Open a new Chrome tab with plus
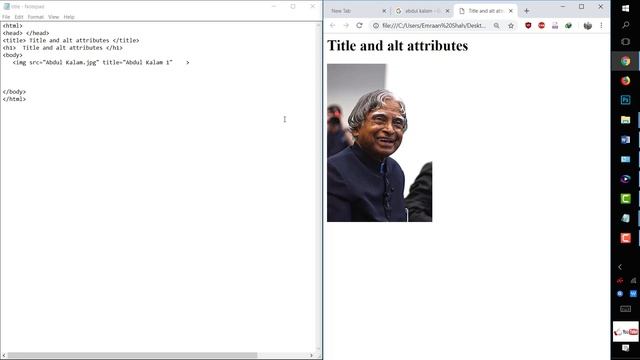Screen dimensions: 640x360 [527, 11]
